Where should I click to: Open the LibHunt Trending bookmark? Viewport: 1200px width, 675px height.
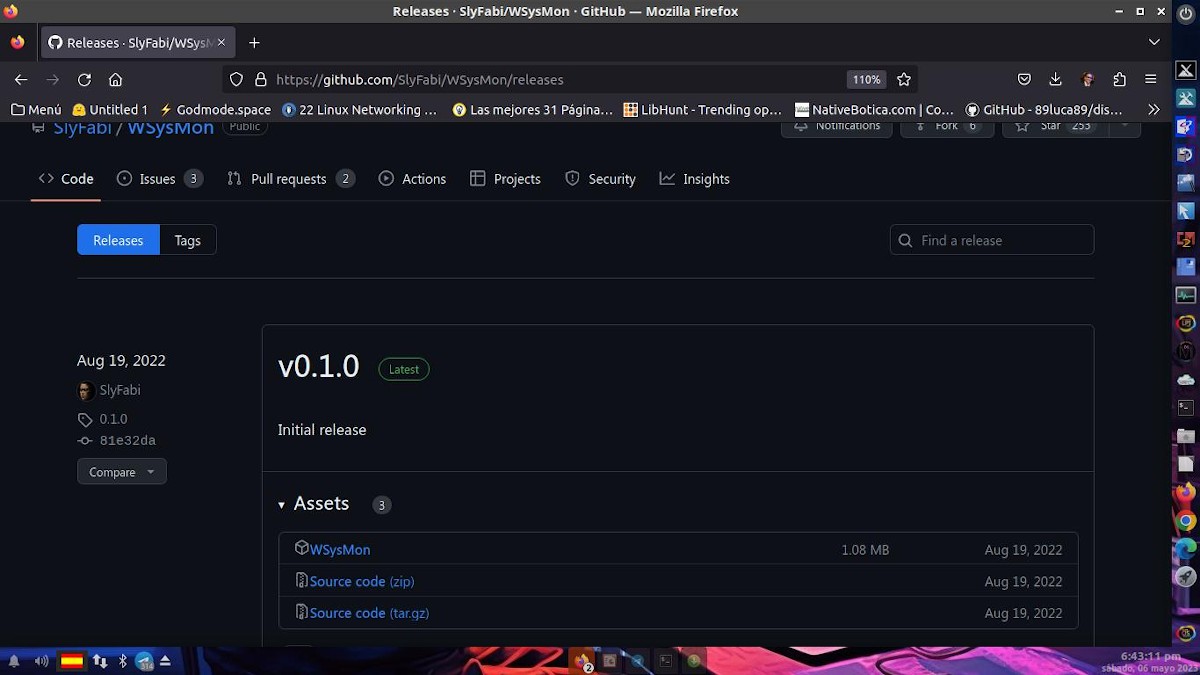pos(702,110)
